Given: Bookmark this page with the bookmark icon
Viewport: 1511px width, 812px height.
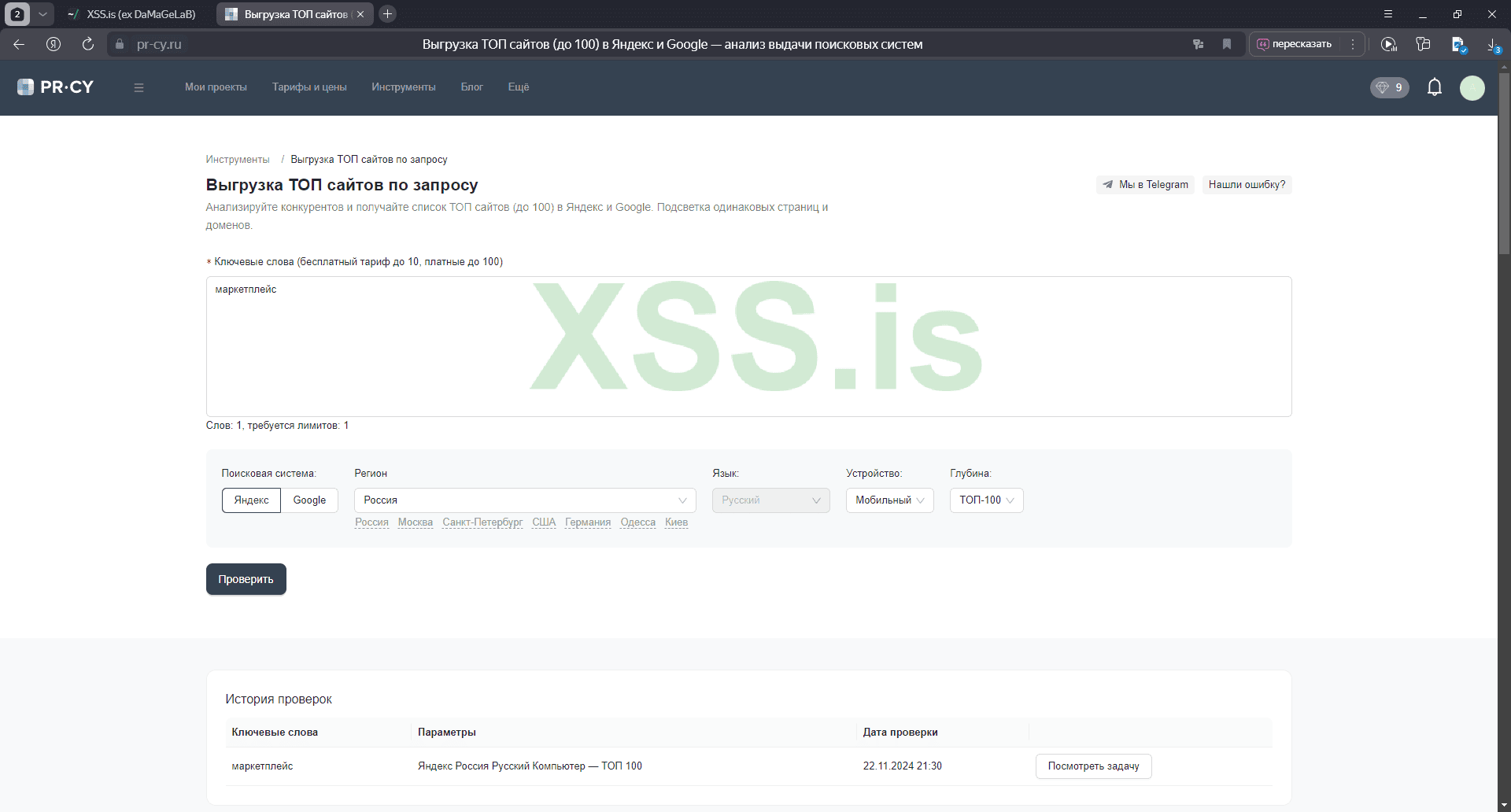Looking at the screenshot, I should [1226, 44].
